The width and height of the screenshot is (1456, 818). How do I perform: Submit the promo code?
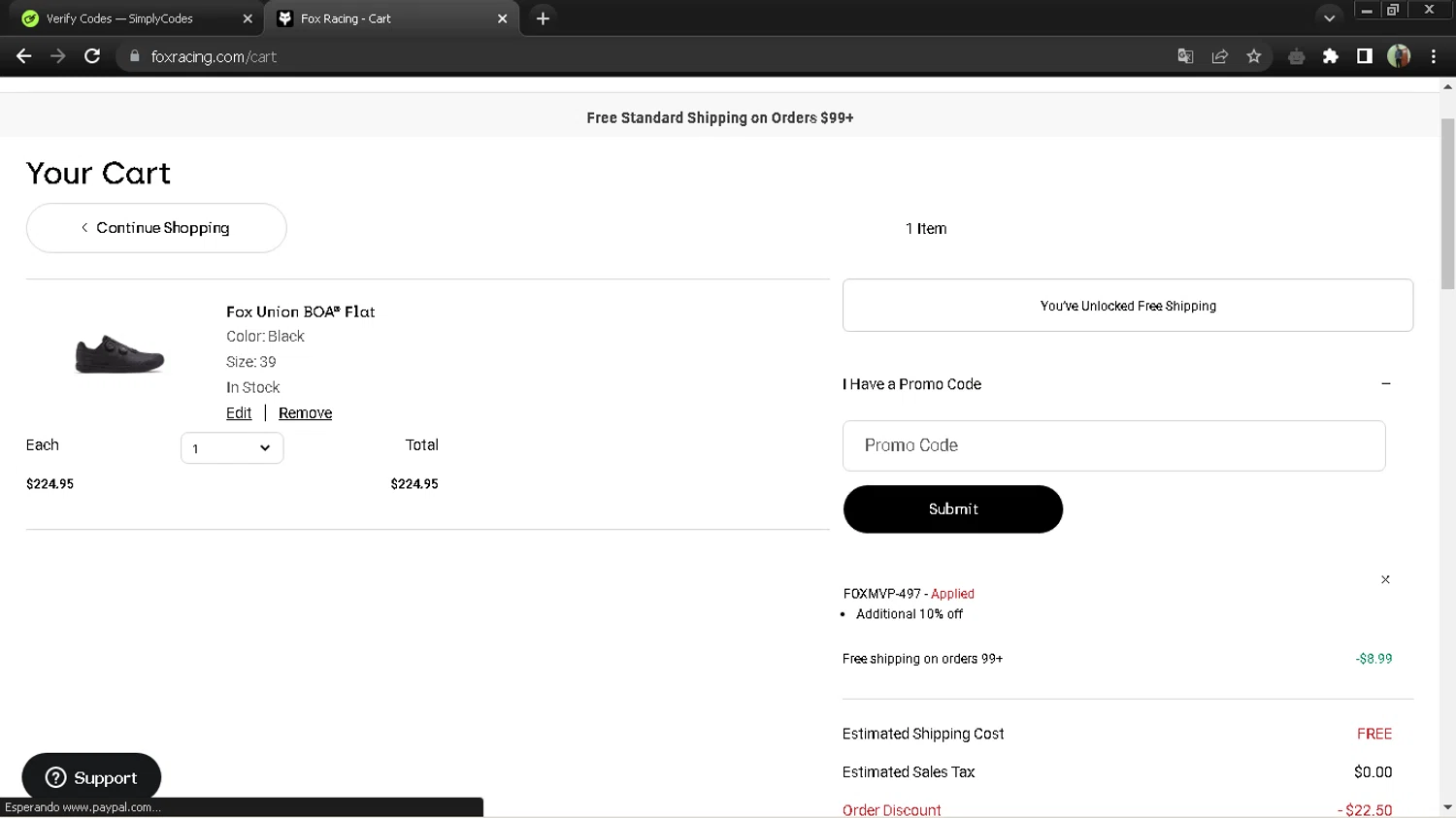952,509
